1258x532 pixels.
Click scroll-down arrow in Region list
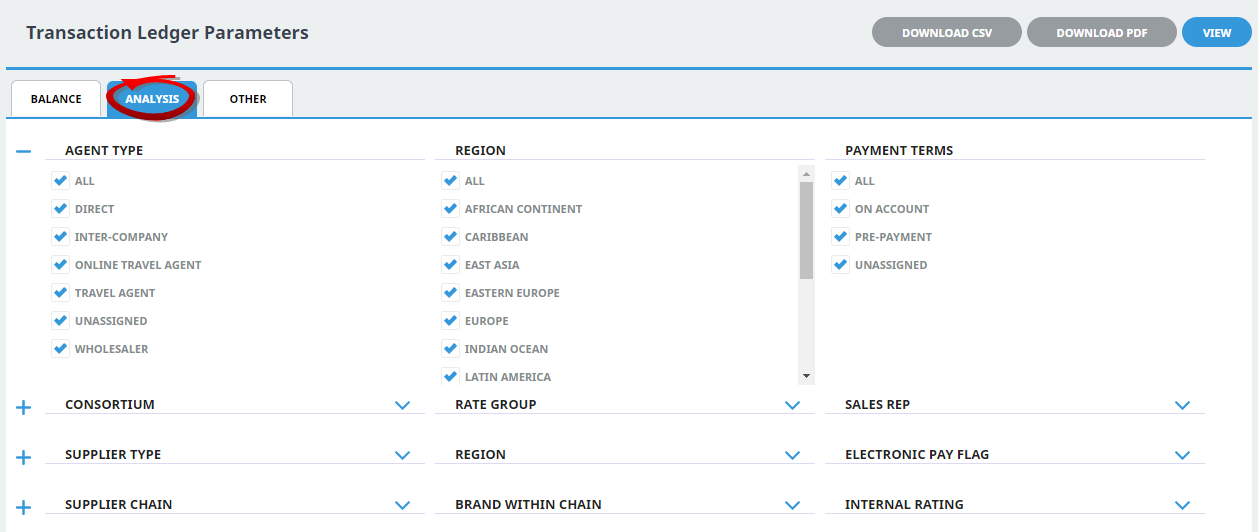(x=806, y=376)
